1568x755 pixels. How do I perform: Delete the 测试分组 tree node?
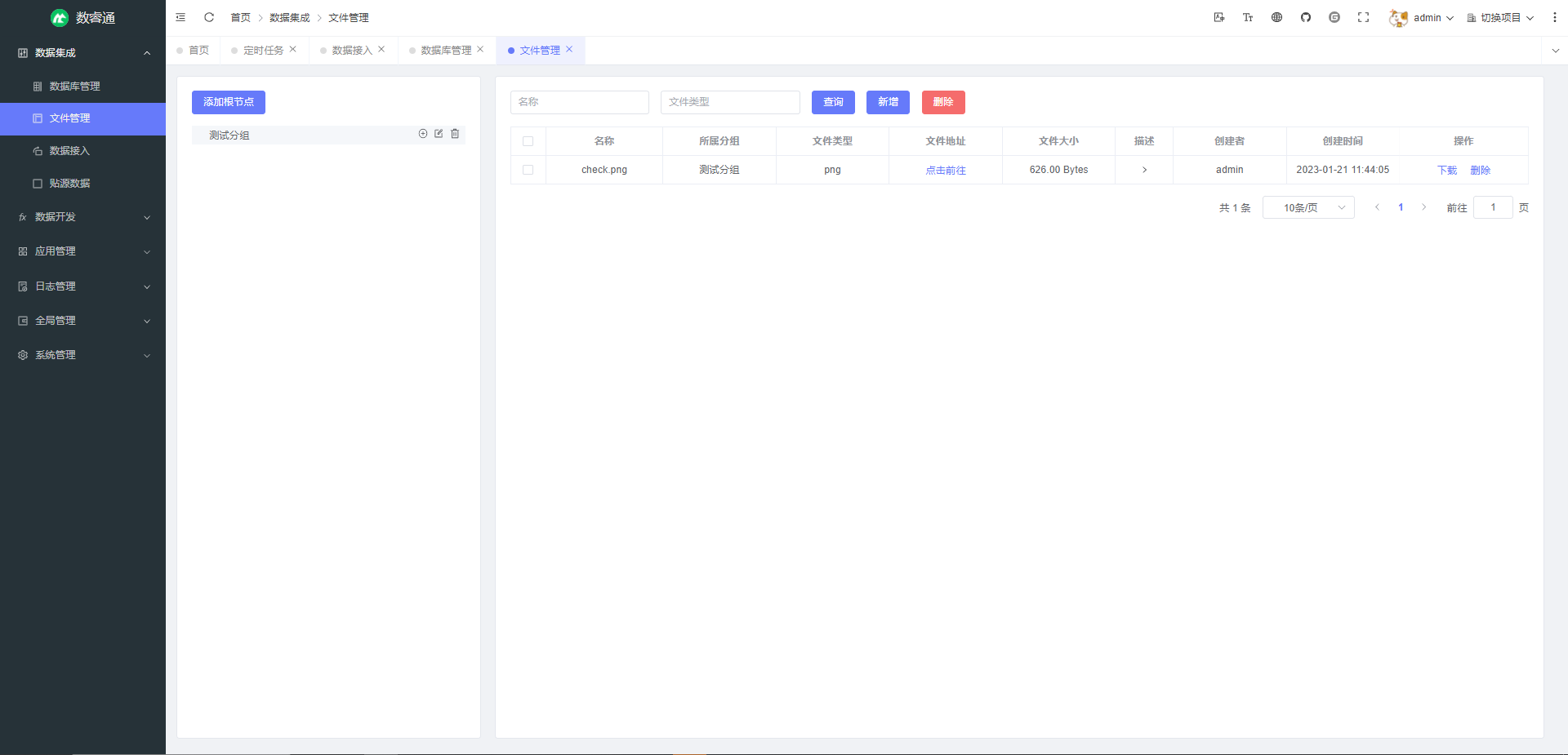(455, 134)
